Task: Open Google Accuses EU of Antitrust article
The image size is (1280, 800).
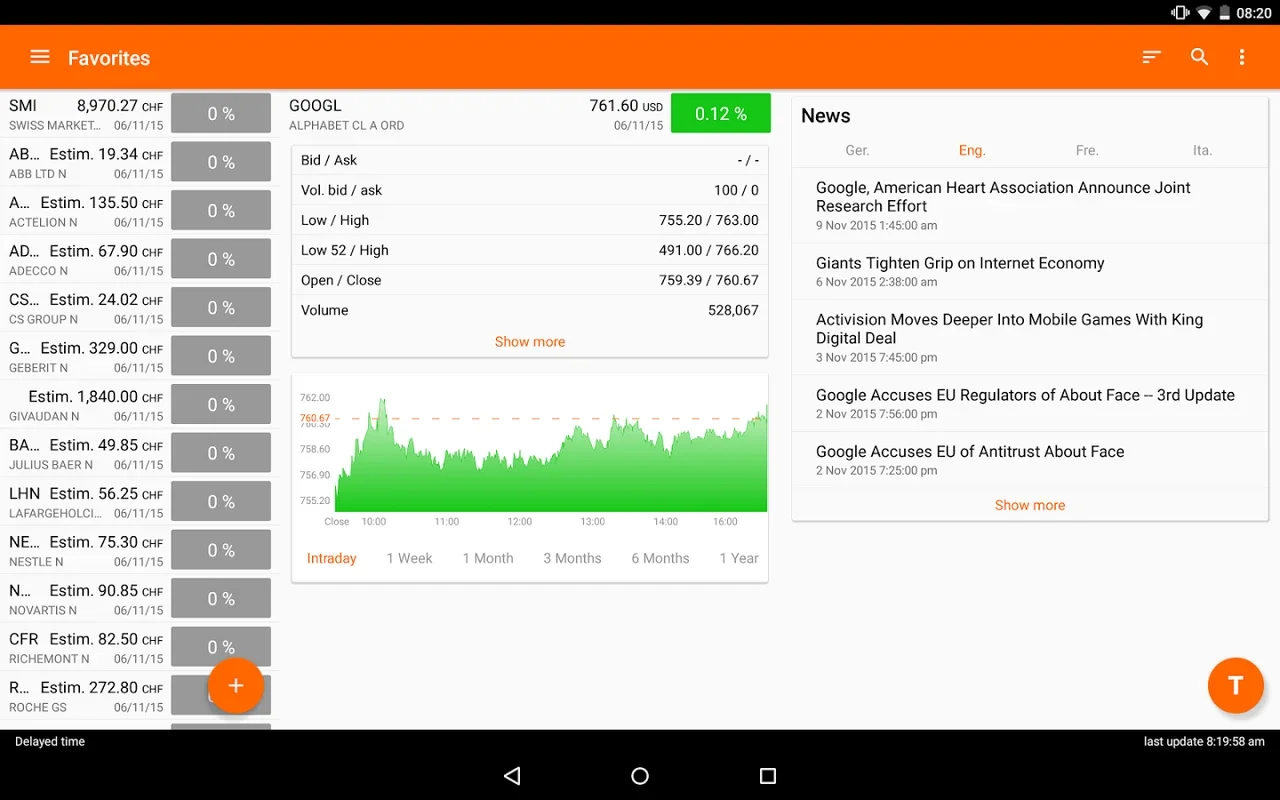Action: click(1030, 460)
